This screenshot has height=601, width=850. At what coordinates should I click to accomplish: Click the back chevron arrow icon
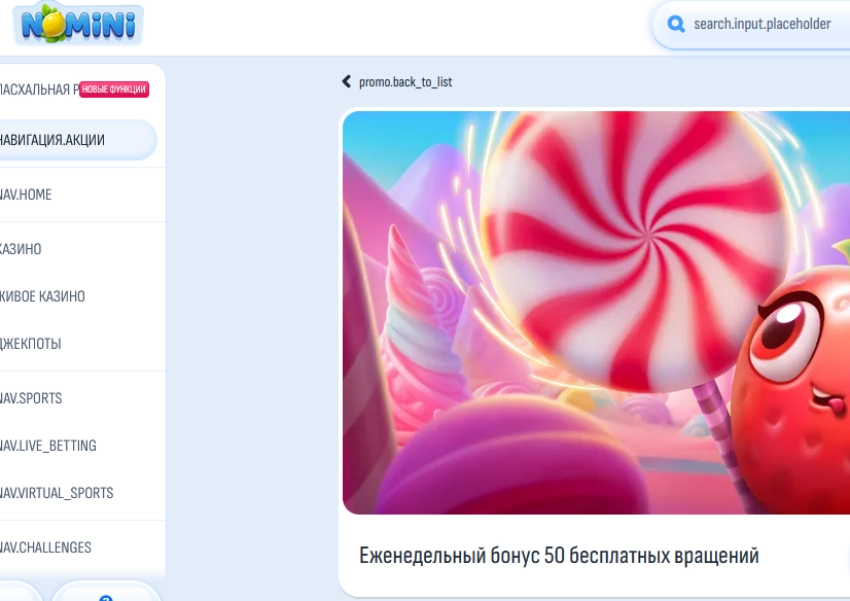[346, 81]
